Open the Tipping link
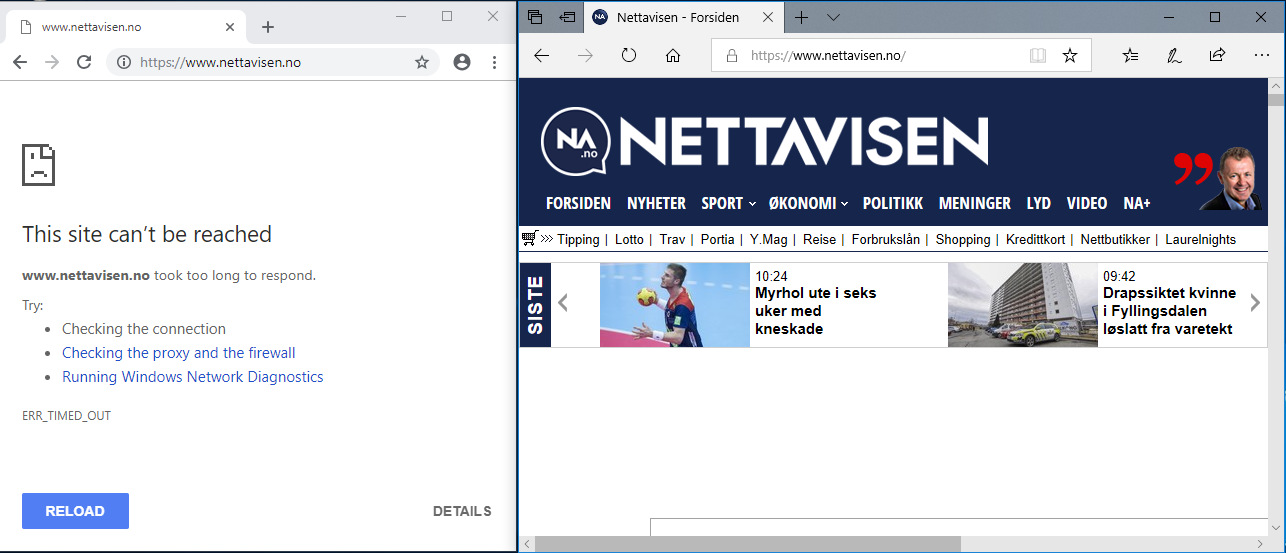This screenshot has width=1286, height=553. (x=578, y=240)
